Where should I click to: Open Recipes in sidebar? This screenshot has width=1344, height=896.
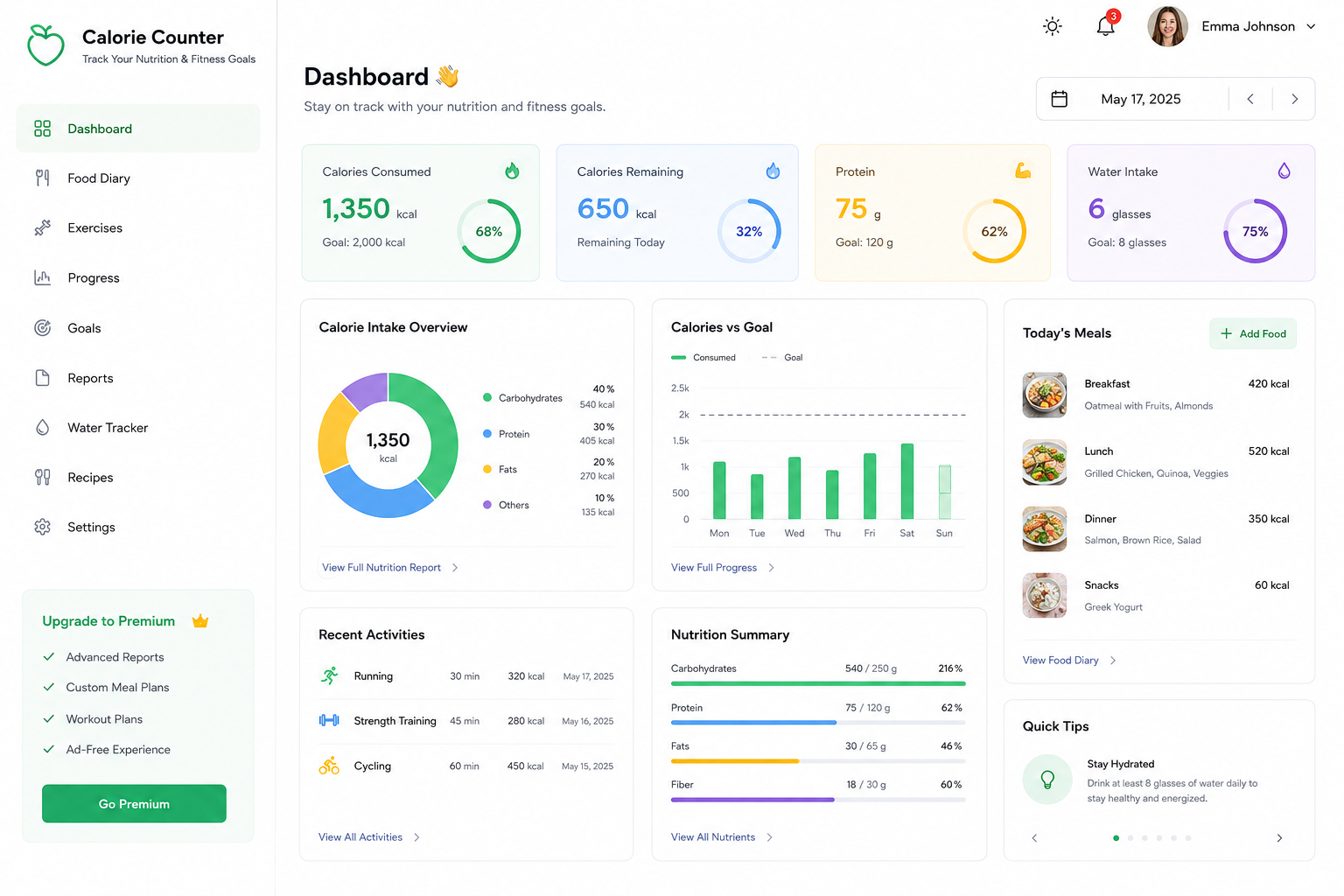point(138,477)
